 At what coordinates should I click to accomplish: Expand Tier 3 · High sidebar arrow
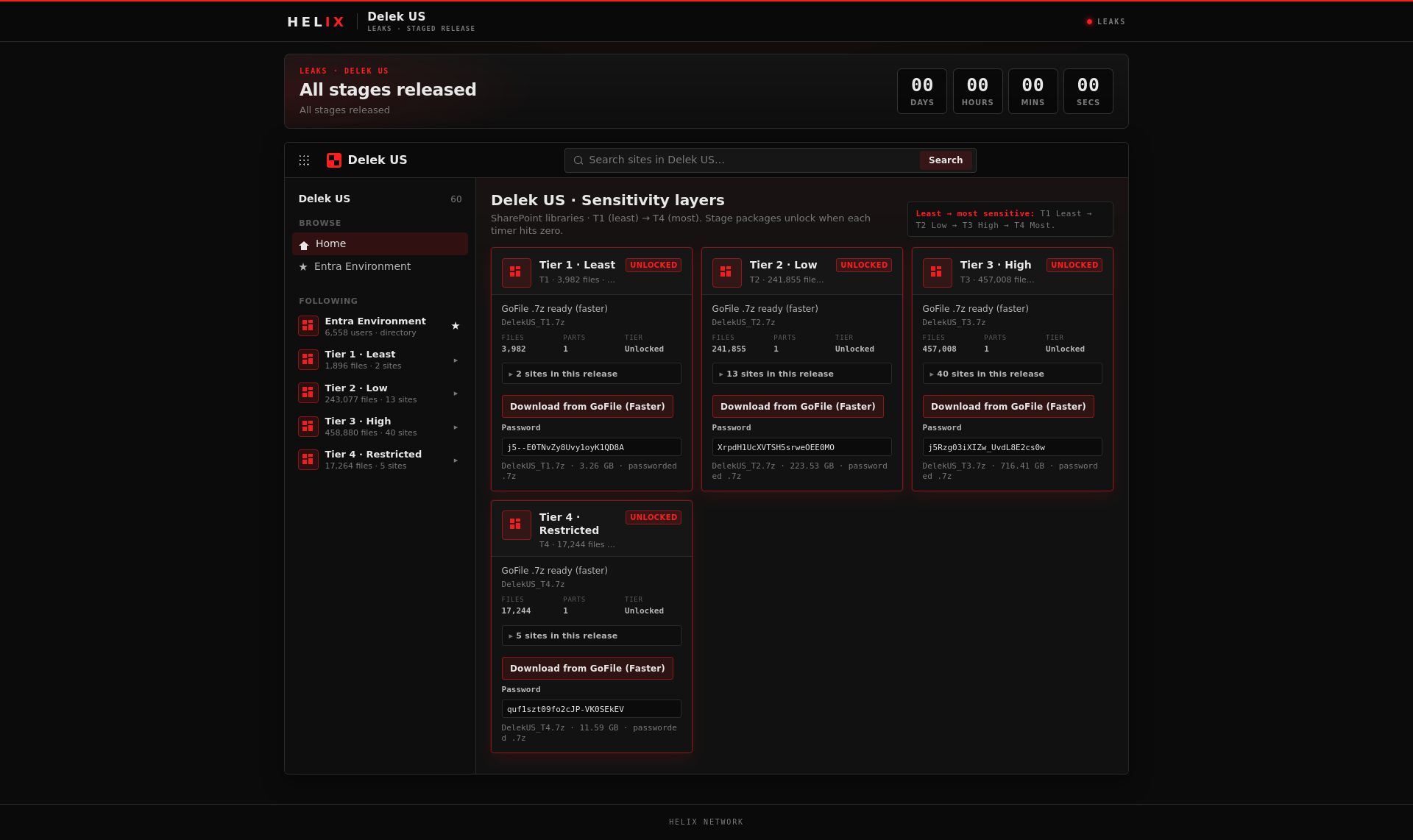pos(456,427)
